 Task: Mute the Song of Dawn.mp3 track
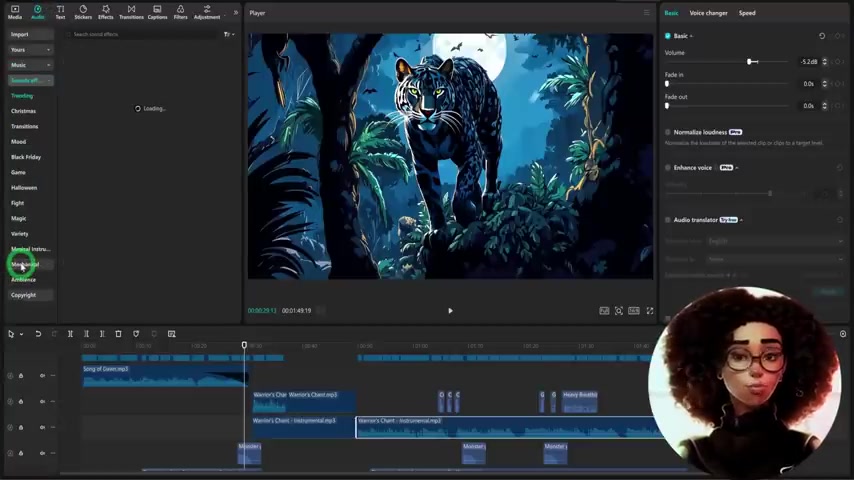[42, 375]
